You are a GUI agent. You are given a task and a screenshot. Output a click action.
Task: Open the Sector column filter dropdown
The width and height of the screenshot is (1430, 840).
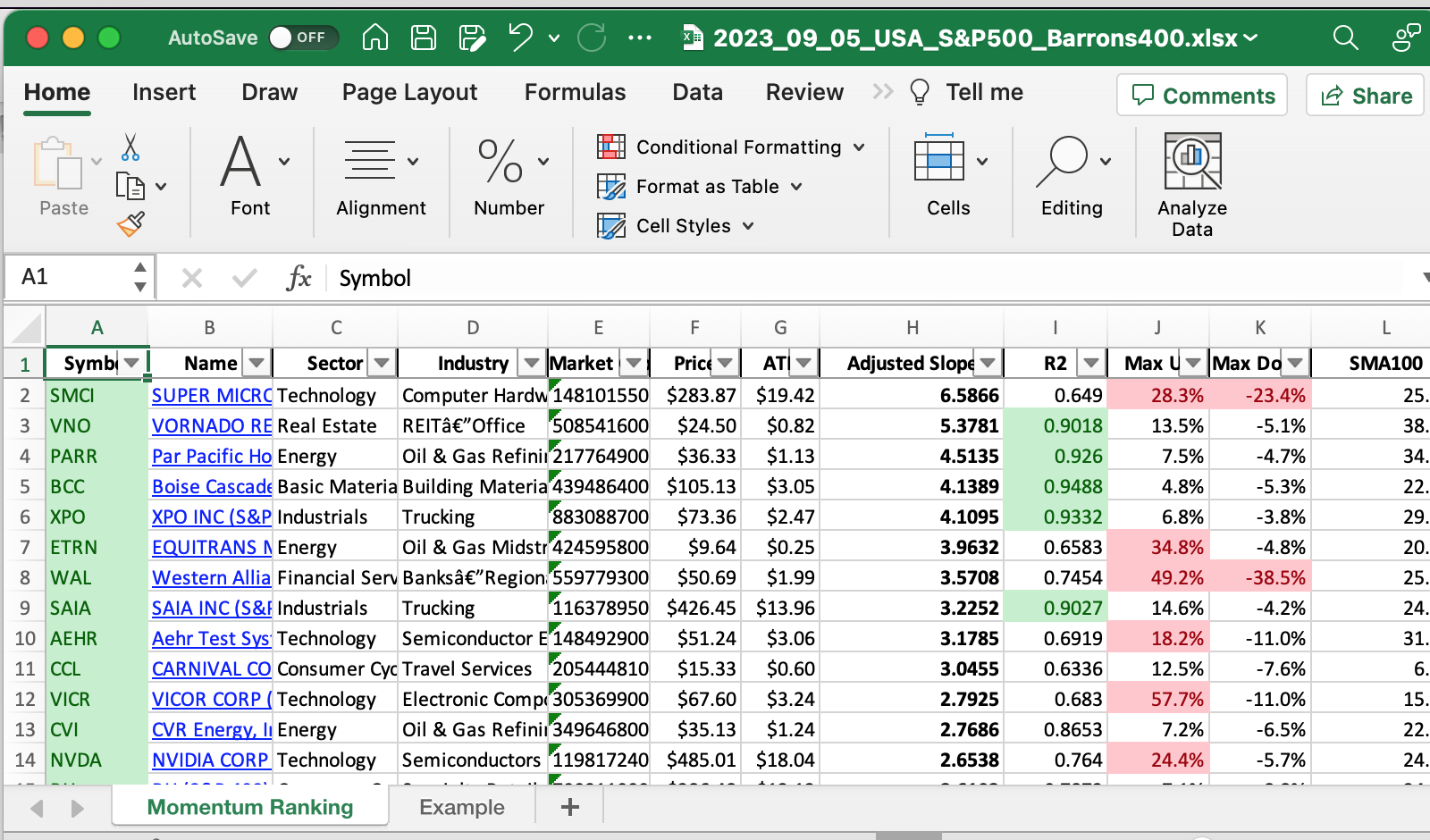pyautogui.click(x=383, y=363)
